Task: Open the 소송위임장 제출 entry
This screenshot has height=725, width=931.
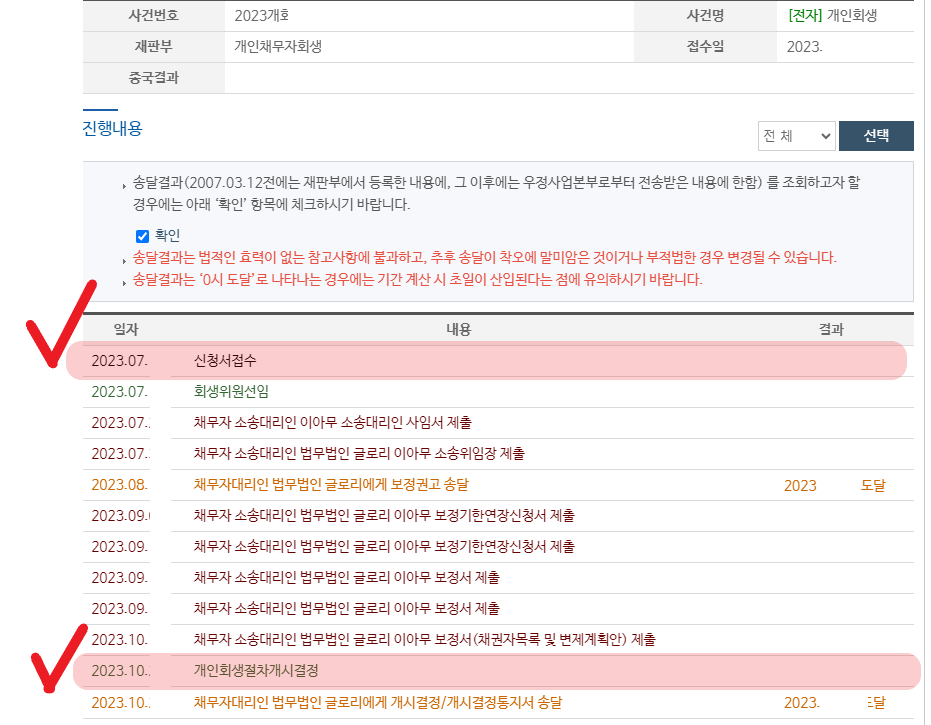Action: pyautogui.click(x=358, y=453)
